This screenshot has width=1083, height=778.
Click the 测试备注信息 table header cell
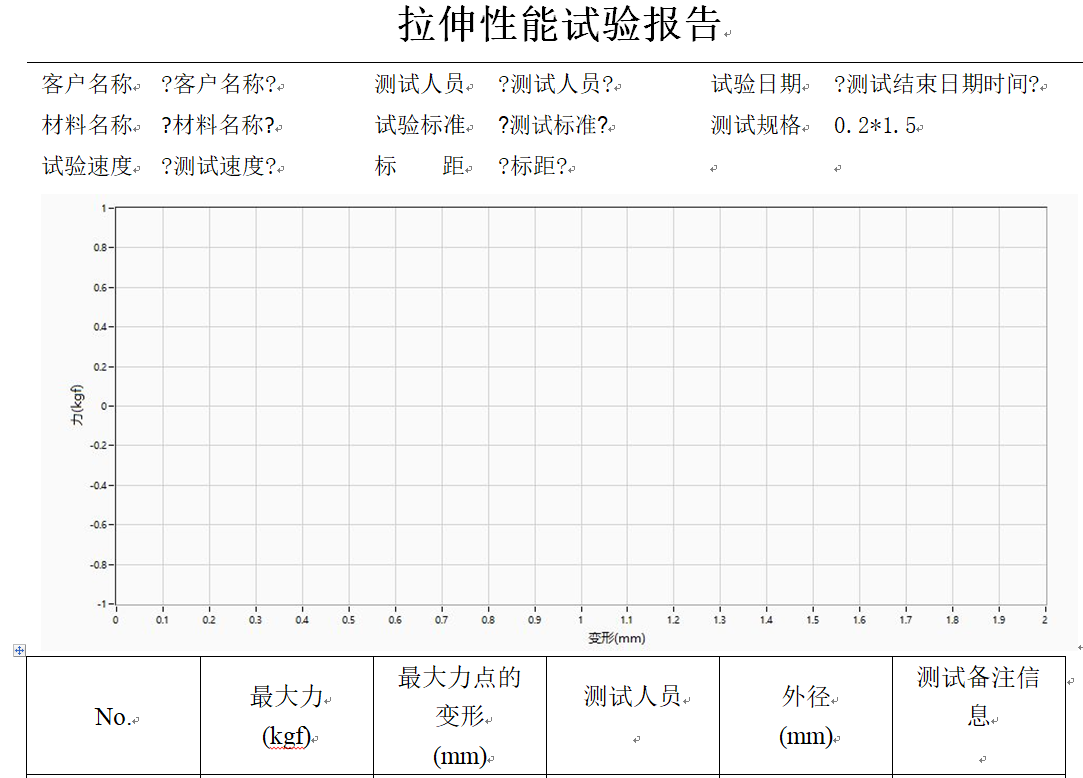tap(978, 696)
